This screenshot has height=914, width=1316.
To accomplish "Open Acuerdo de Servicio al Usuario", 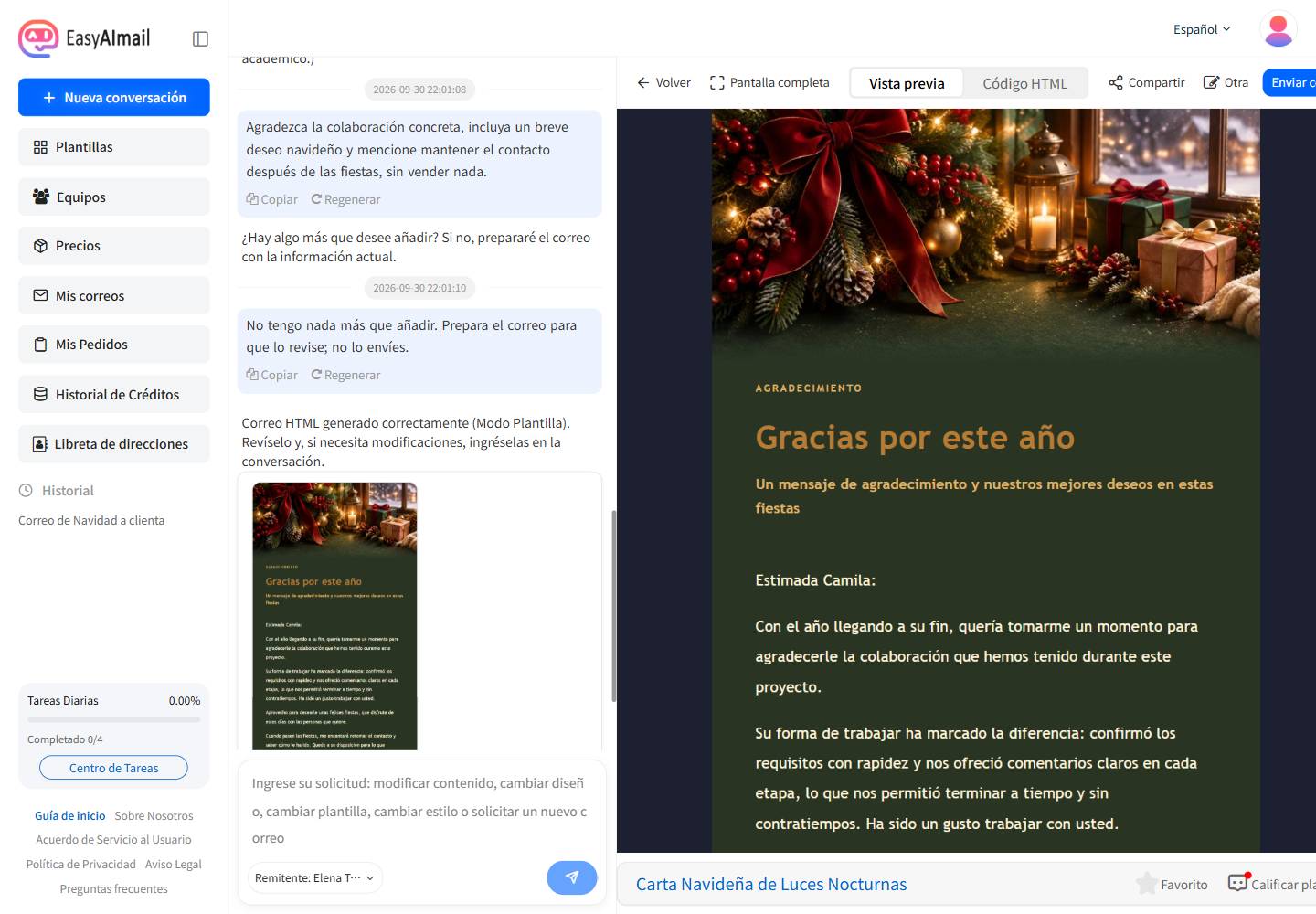I will click(114, 839).
